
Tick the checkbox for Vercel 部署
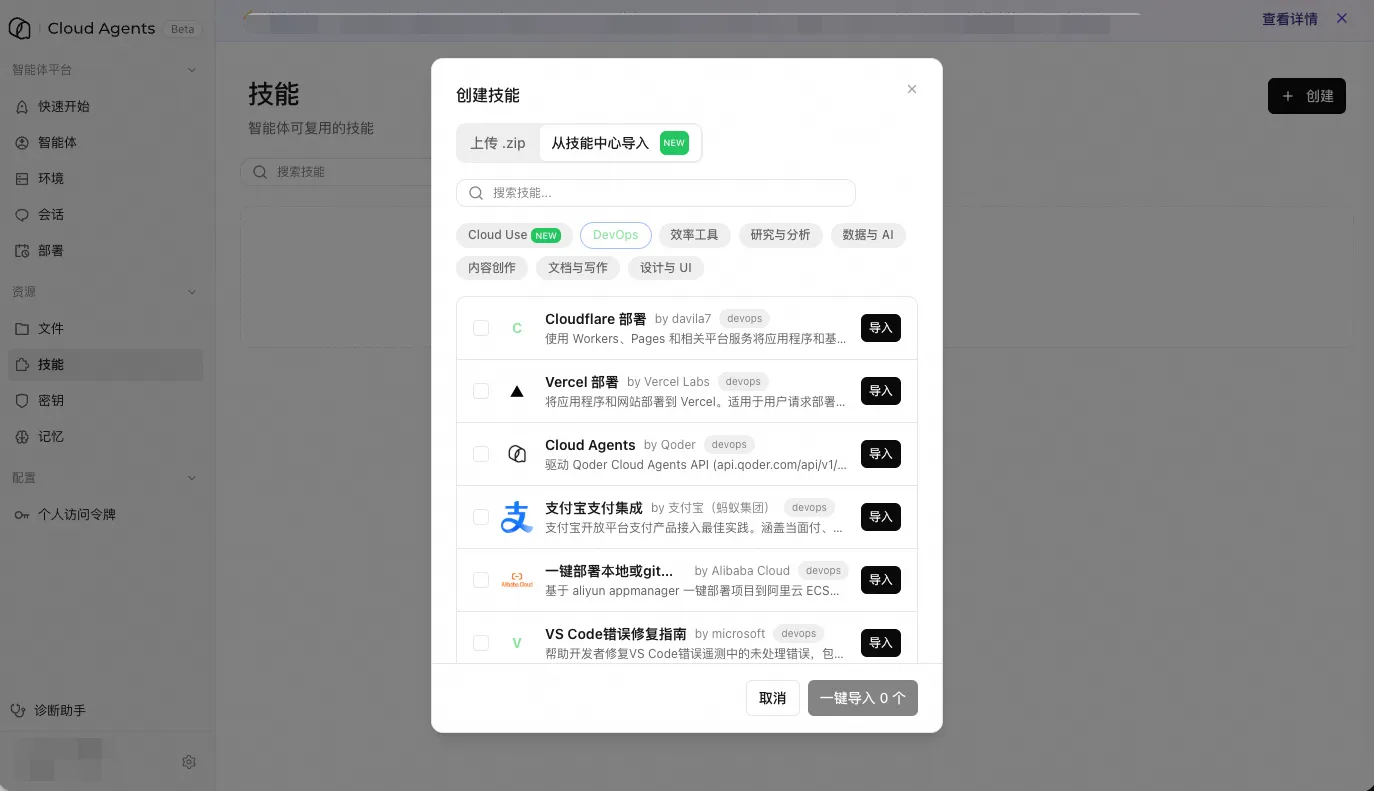coord(481,391)
